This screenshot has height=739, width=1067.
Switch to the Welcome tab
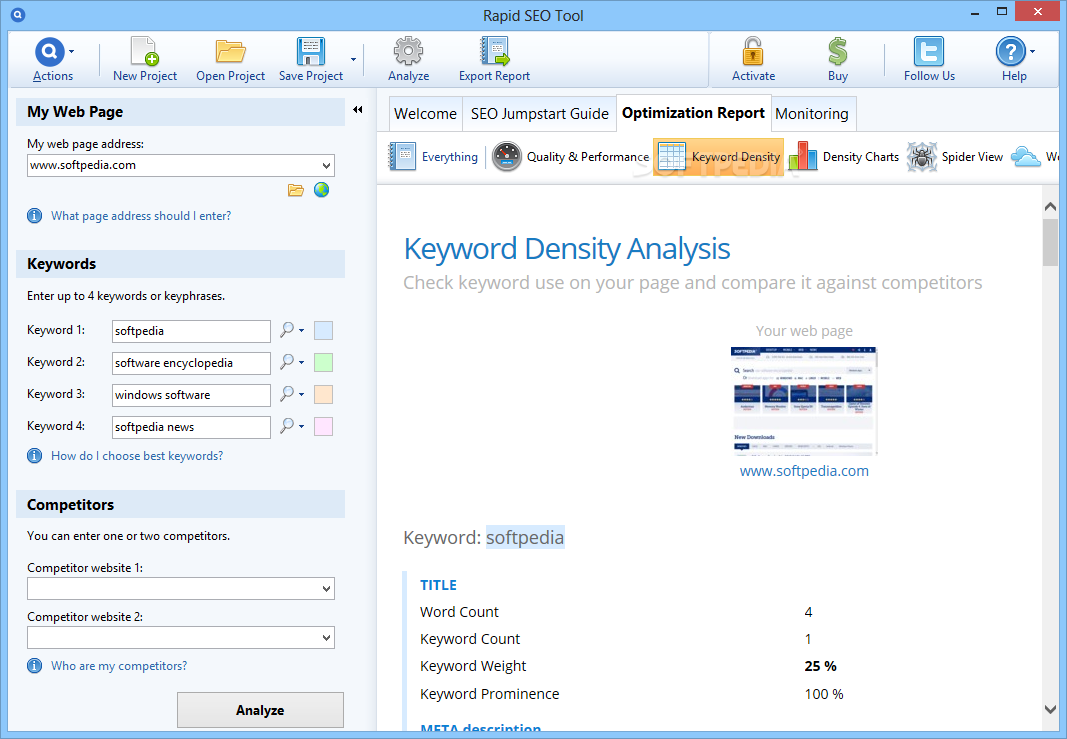point(425,114)
